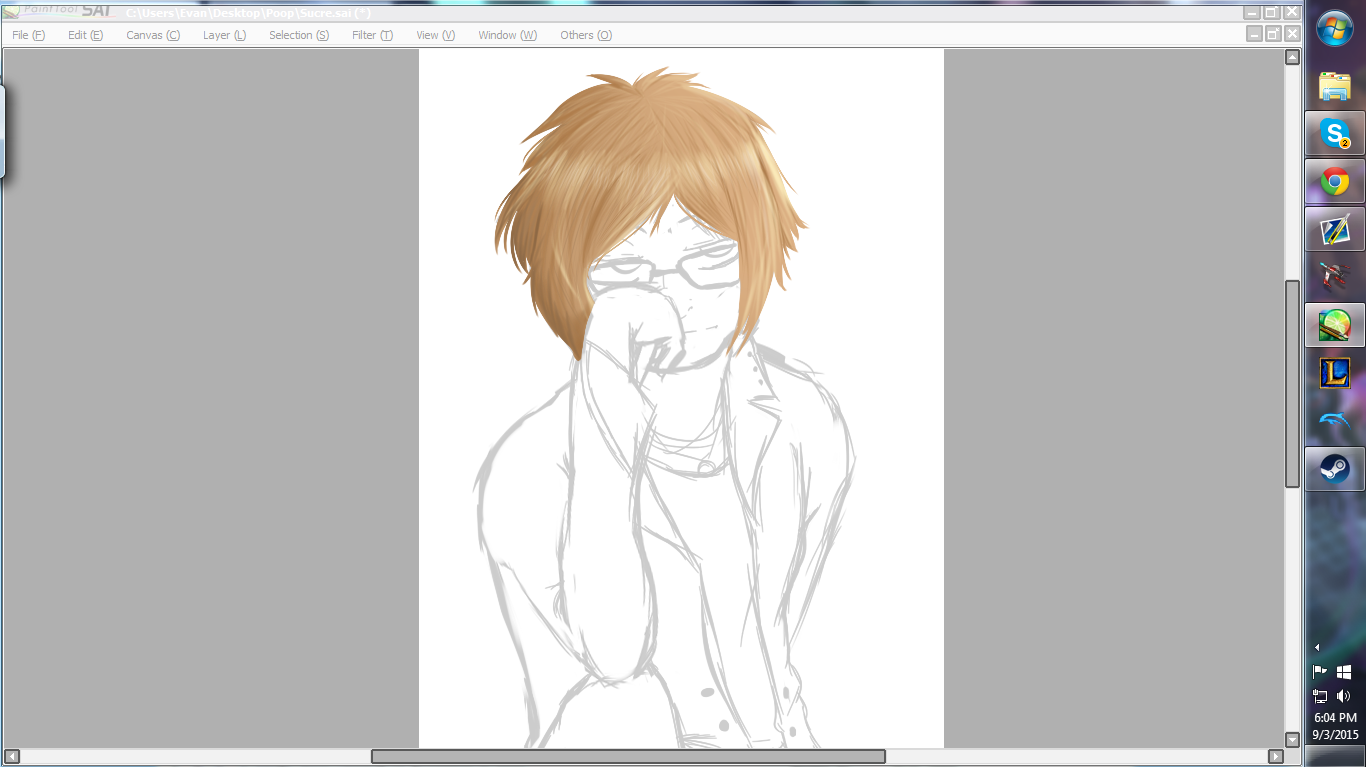The height and width of the screenshot is (767, 1366).
Task: Click vertical scrollbar up arrow
Action: (1292, 57)
